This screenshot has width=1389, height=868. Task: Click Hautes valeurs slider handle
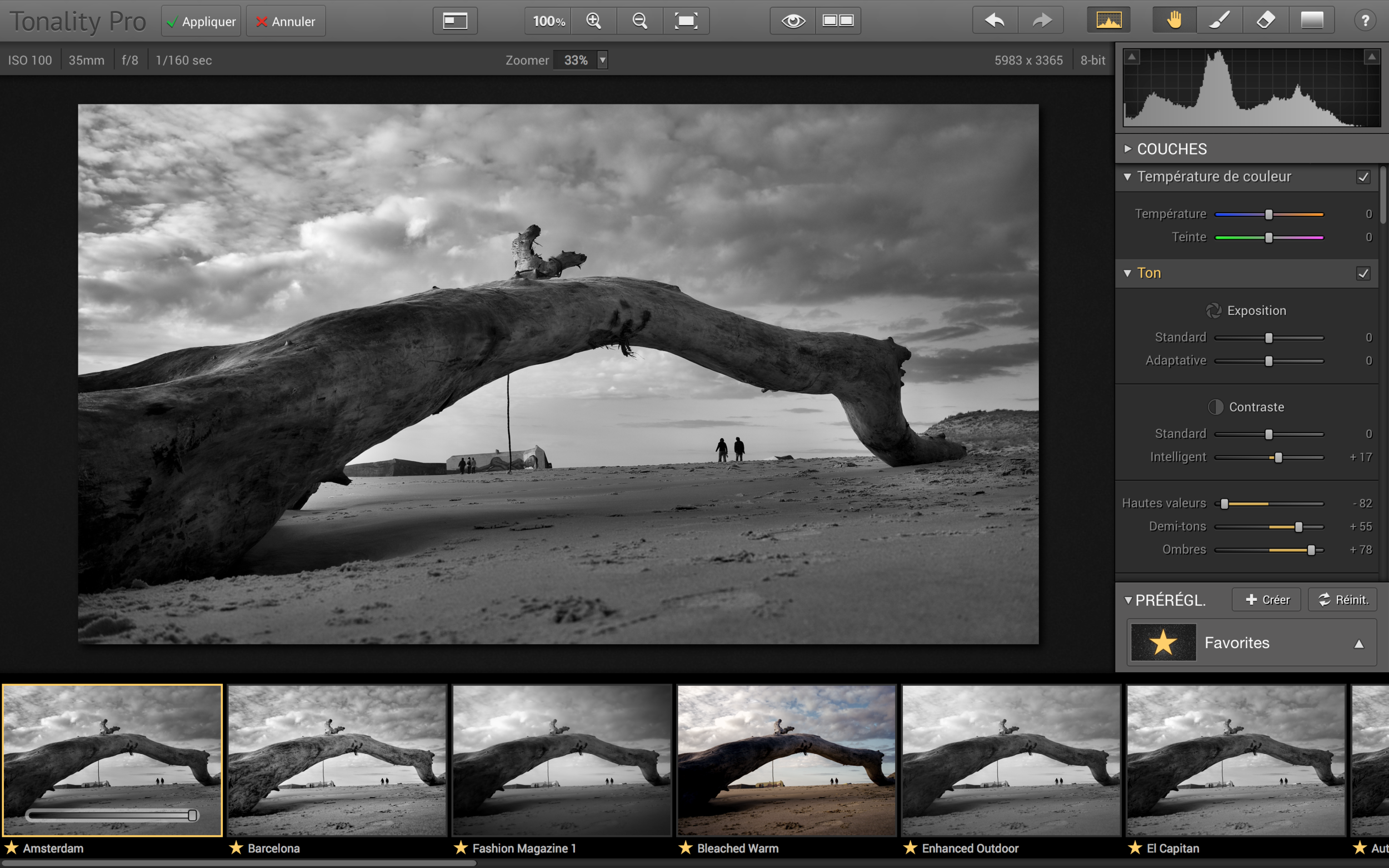[x=1224, y=504]
